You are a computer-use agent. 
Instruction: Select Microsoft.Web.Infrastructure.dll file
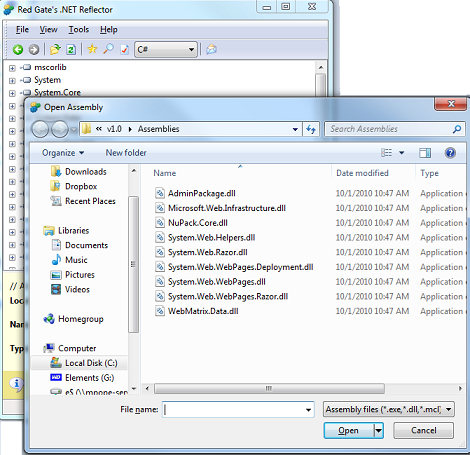coord(220,208)
